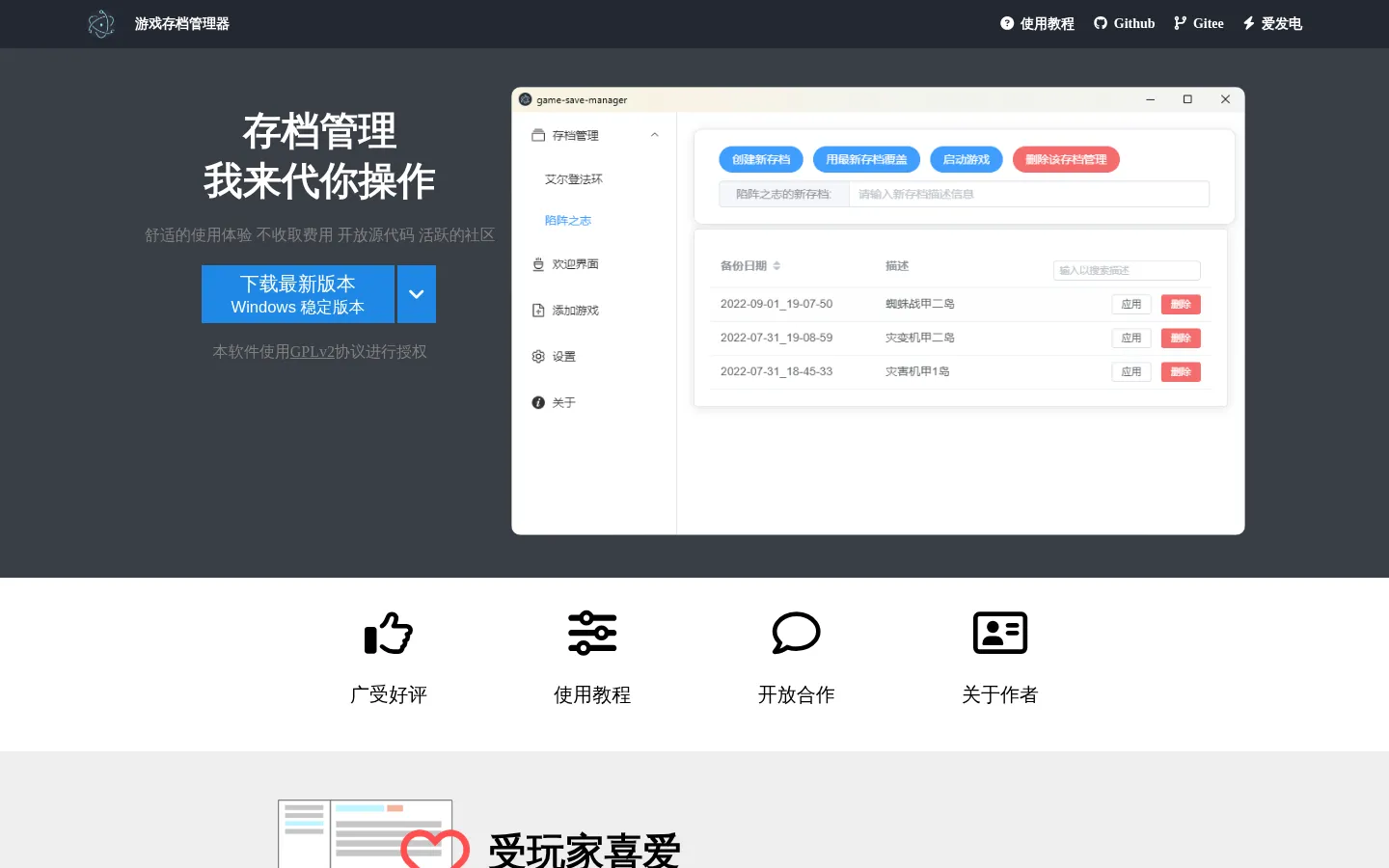Image resolution: width=1389 pixels, height=868 pixels.
Task: Click the 存档管理 我来代你操作 hero heading
Action: 319,156
